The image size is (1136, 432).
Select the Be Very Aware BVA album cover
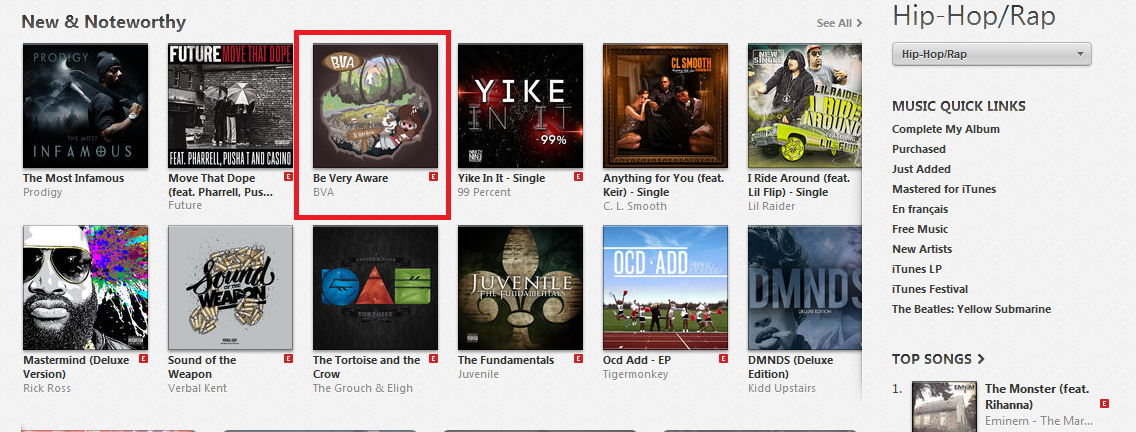(x=375, y=106)
